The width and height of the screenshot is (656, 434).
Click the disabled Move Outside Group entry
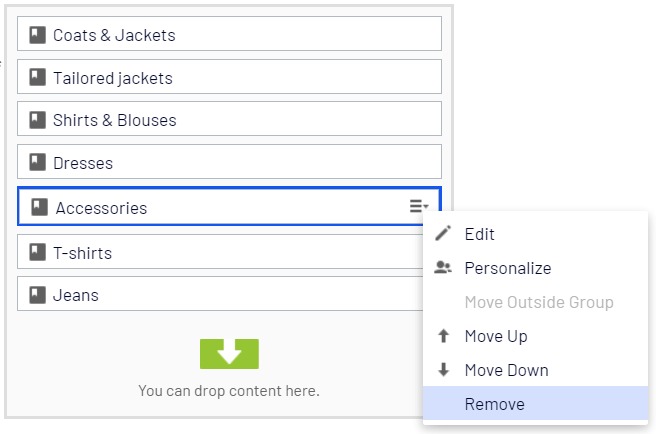(539, 302)
